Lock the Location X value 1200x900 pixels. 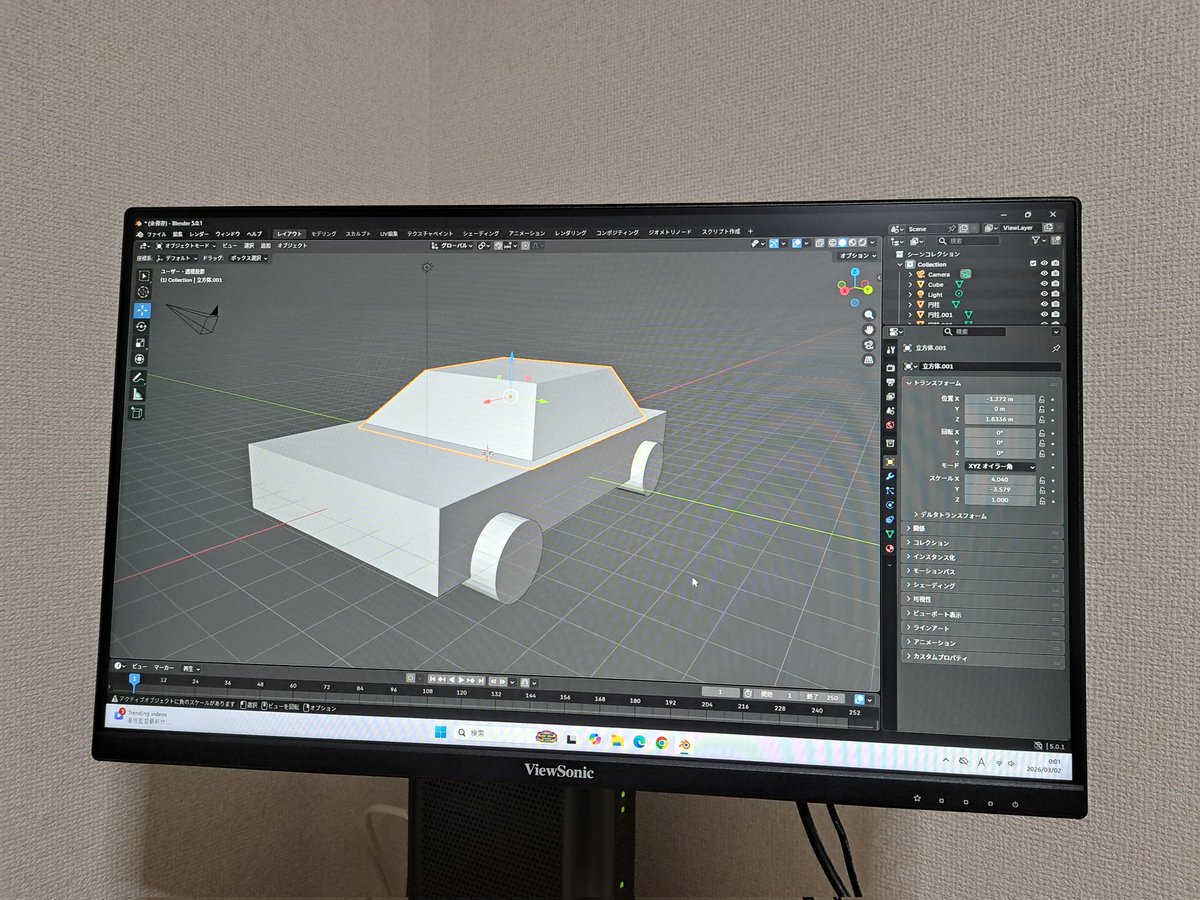tap(1041, 398)
